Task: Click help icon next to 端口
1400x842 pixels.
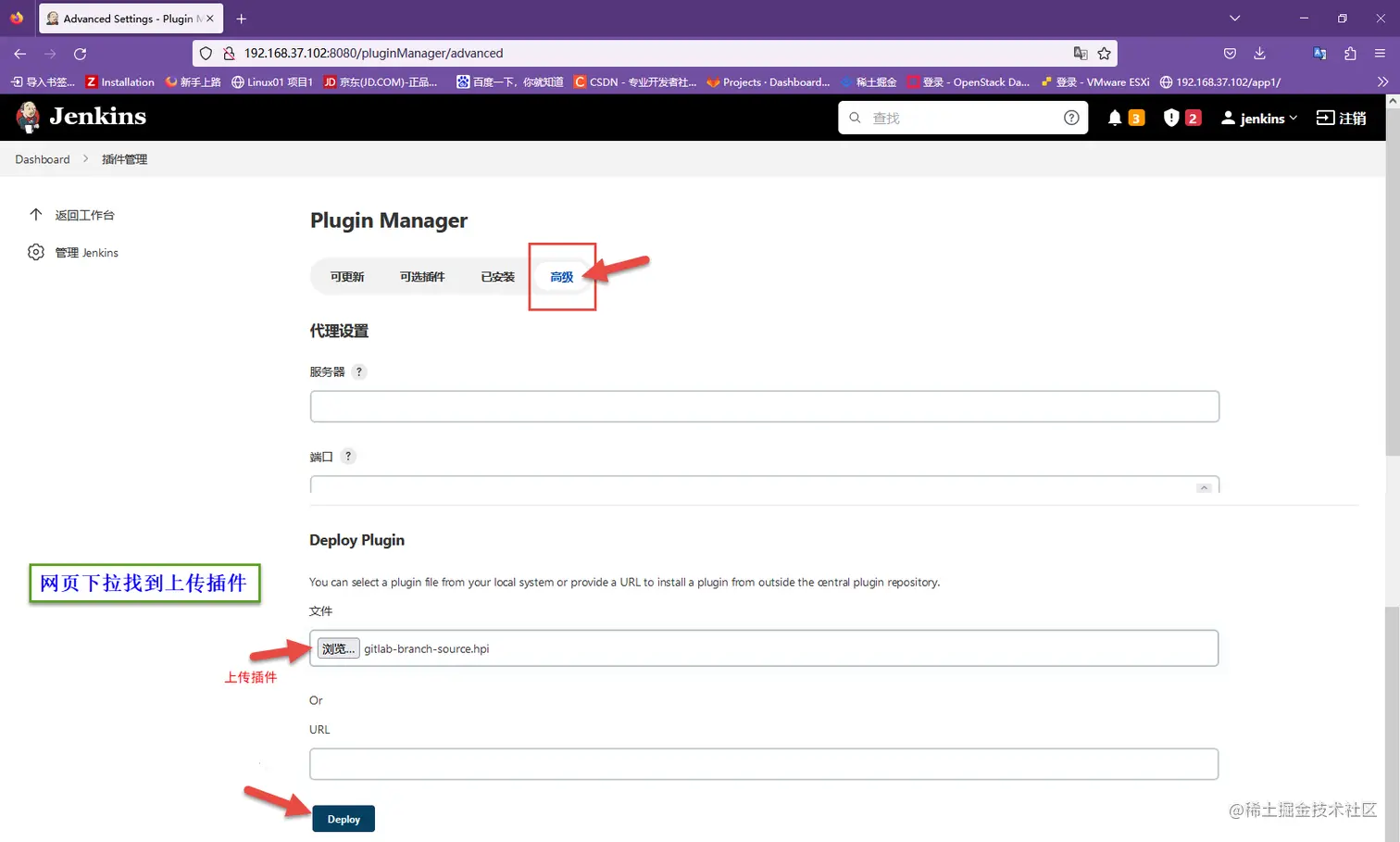Action: [x=347, y=456]
